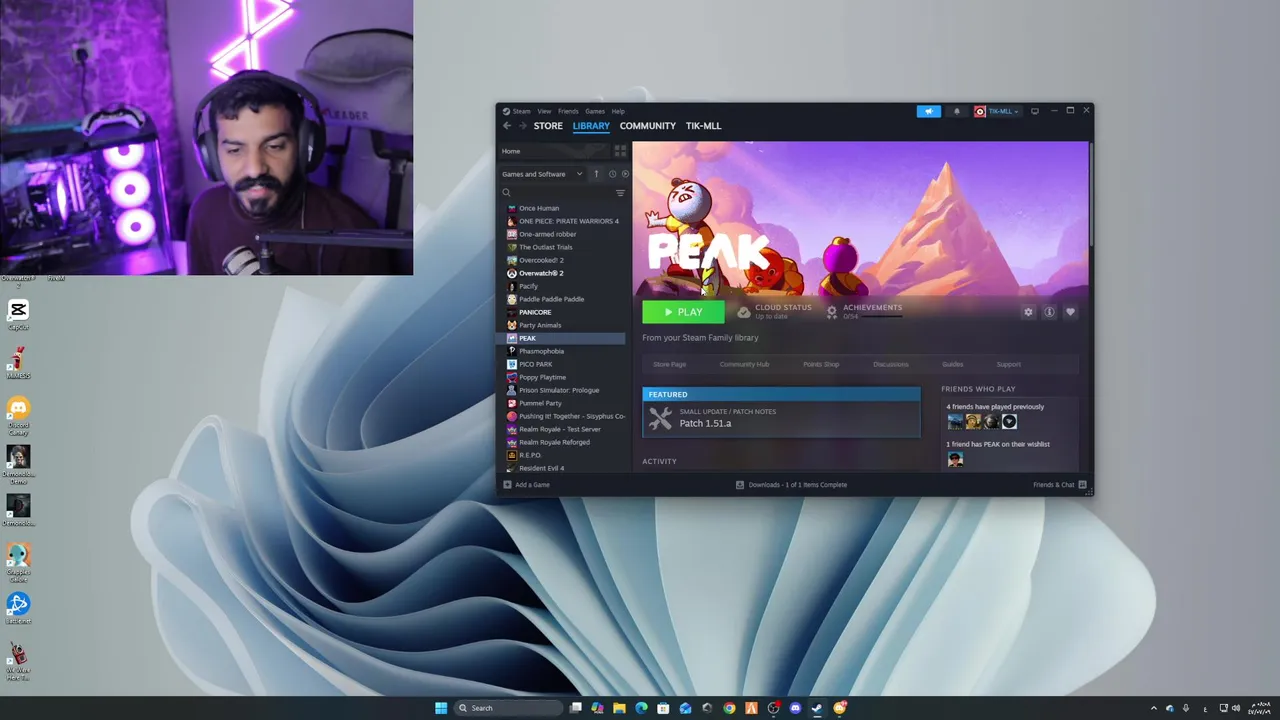Open PEAK game settings gear icon
The height and width of the screenshot is (720, 1280).
point(1028,312)
